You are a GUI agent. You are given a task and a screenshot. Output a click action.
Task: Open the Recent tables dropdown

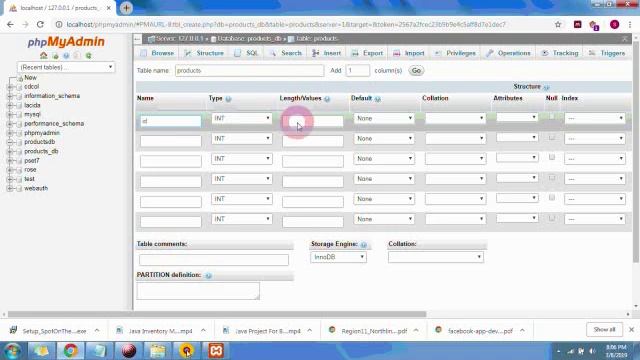coord(66,67)
